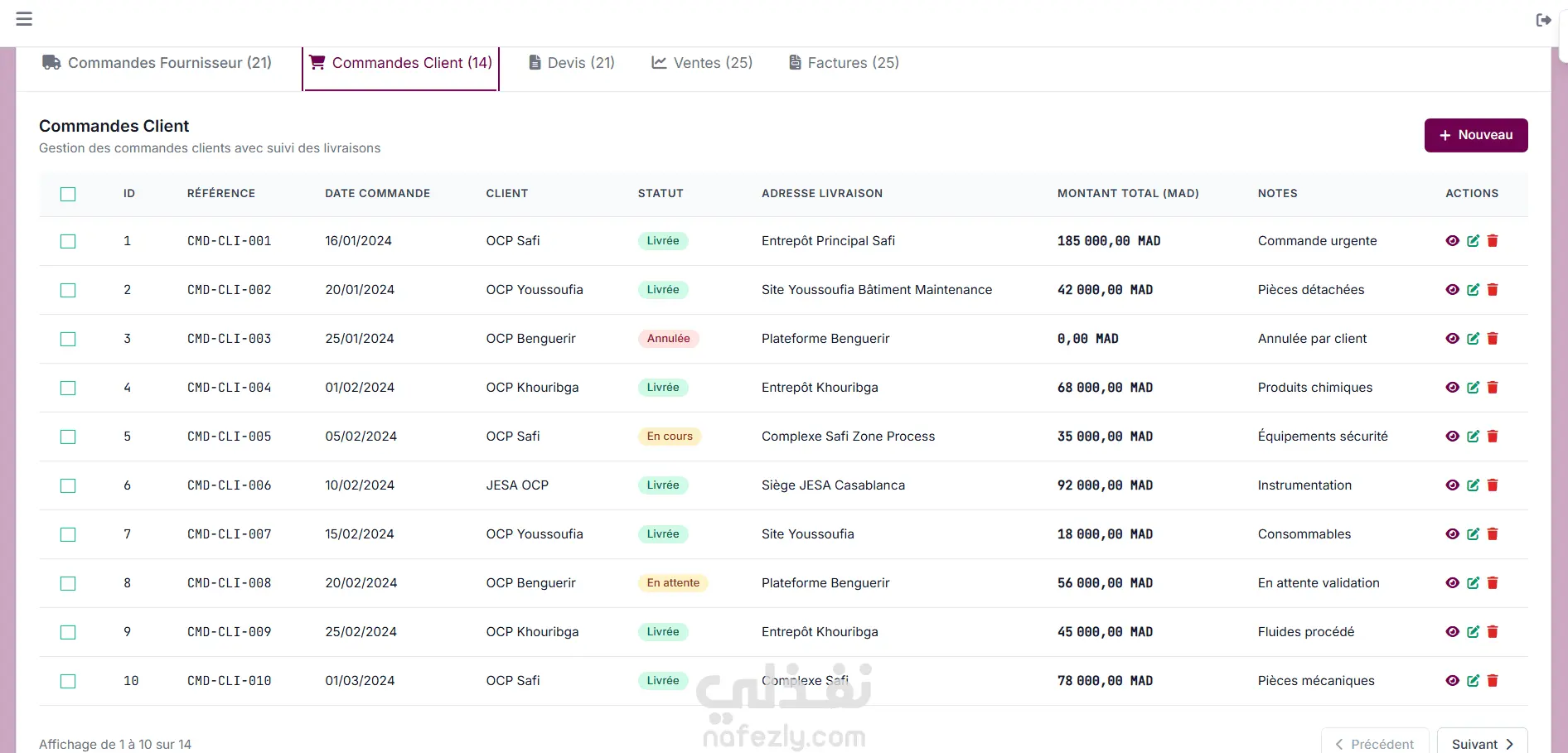1568x753 pixels.
Task: Select the checkbox for order CMD-CLI-009
Action: click(x=68, y=632)
